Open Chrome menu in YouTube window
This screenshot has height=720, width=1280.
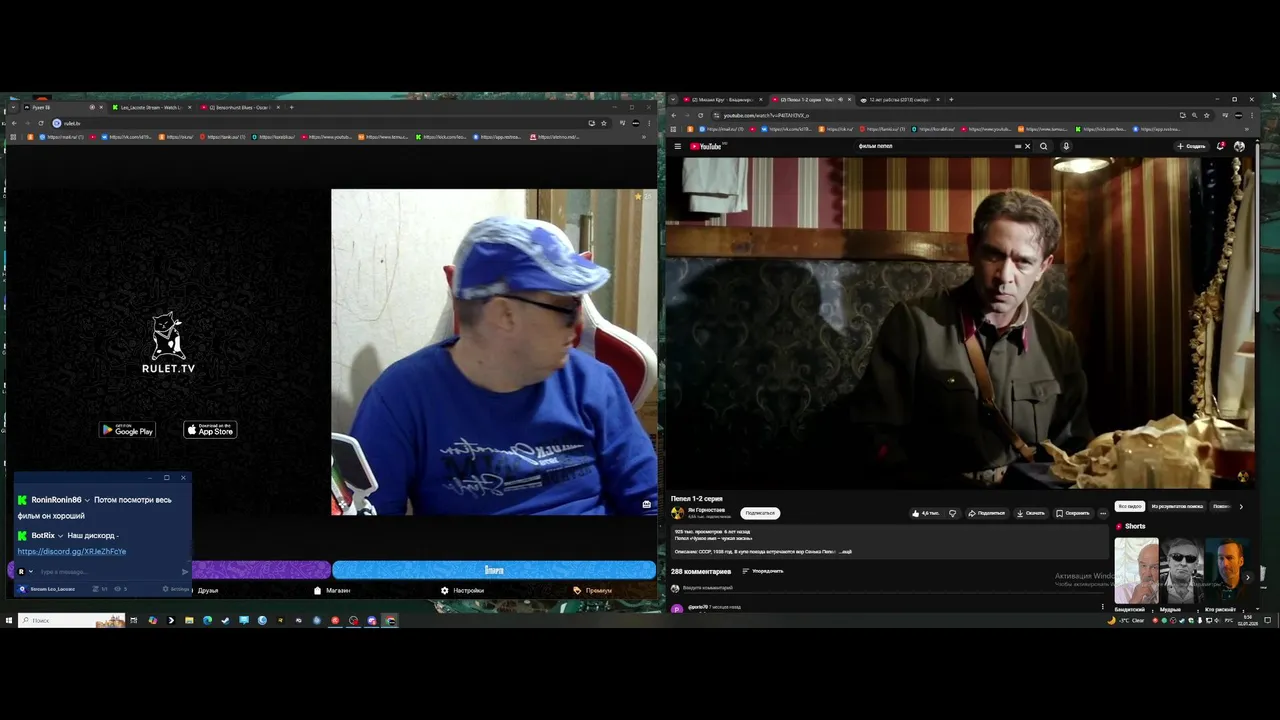pos(1250,115)
